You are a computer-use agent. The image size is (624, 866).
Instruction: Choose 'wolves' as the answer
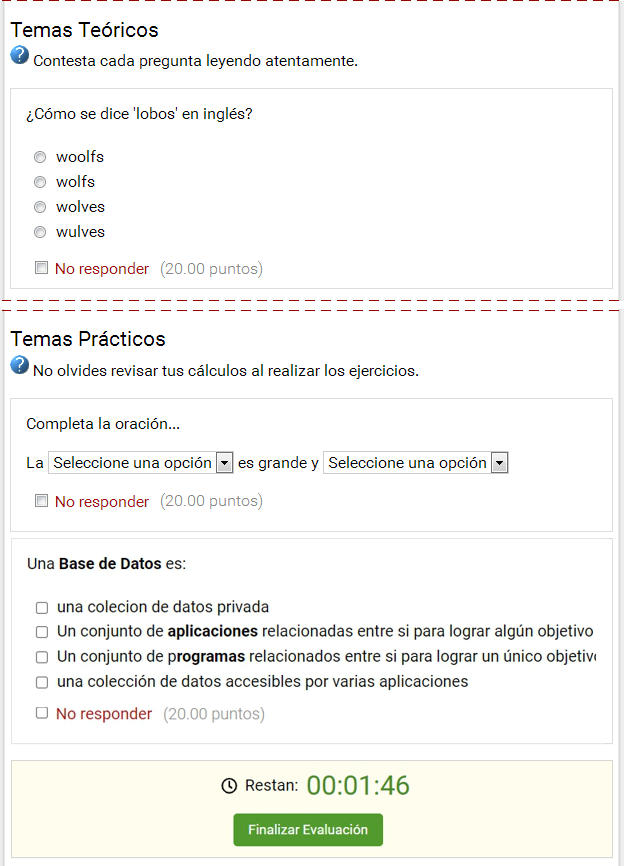click(40, 207)
